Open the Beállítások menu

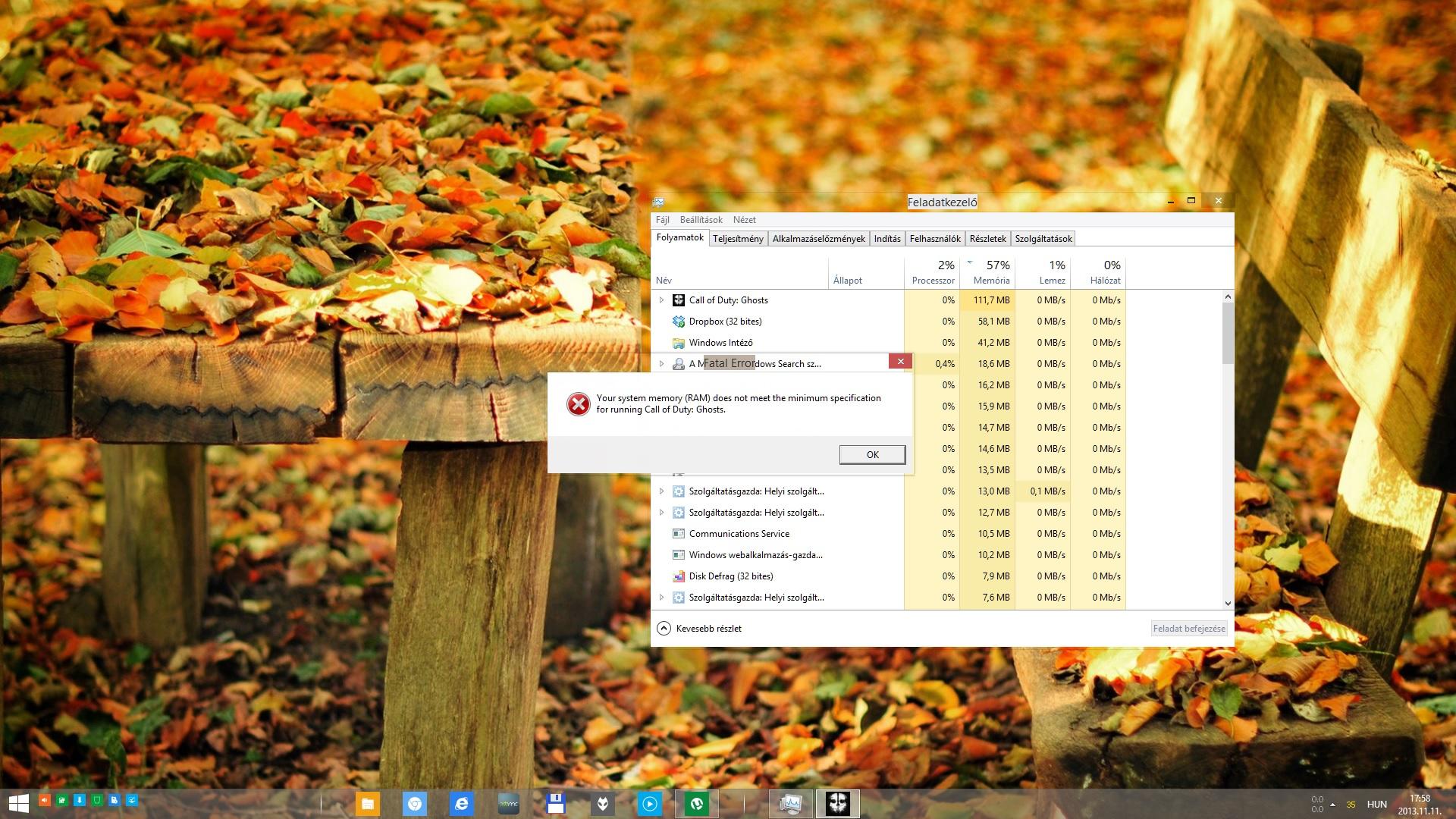click(701, 220)
